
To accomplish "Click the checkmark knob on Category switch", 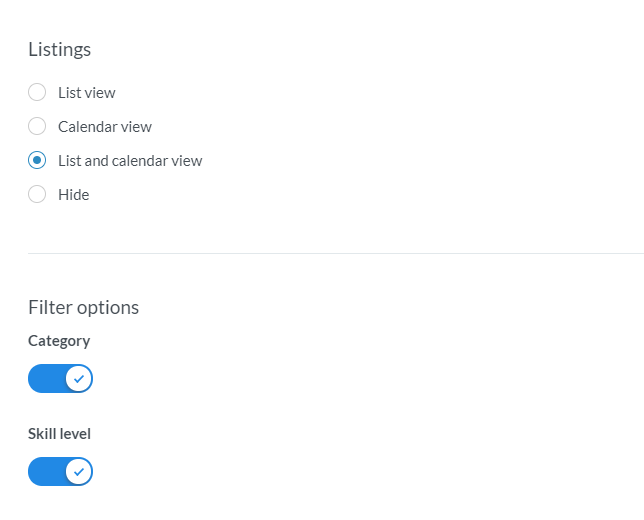I will click(78, 379).
